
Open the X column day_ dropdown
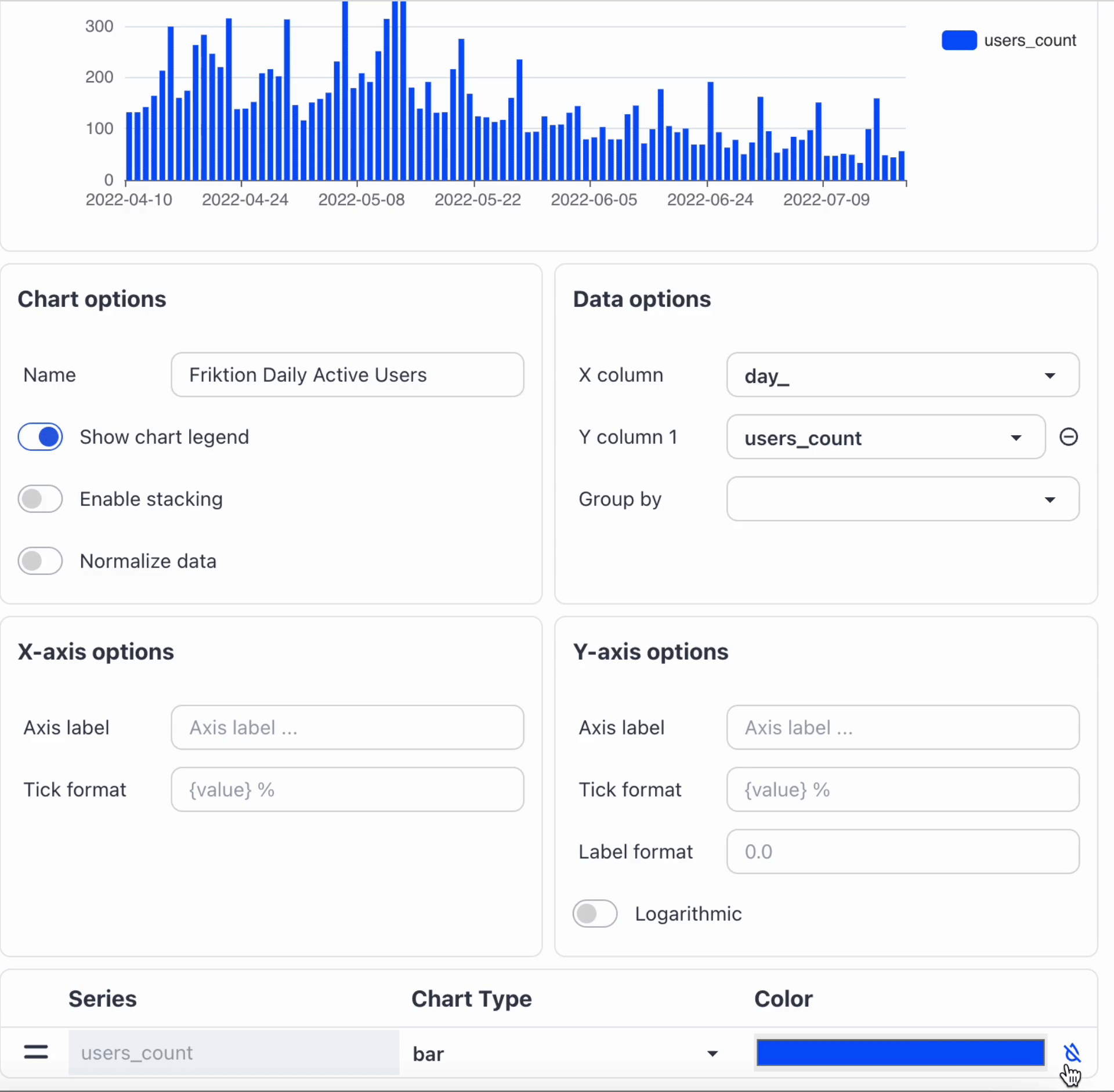point(902,375)
